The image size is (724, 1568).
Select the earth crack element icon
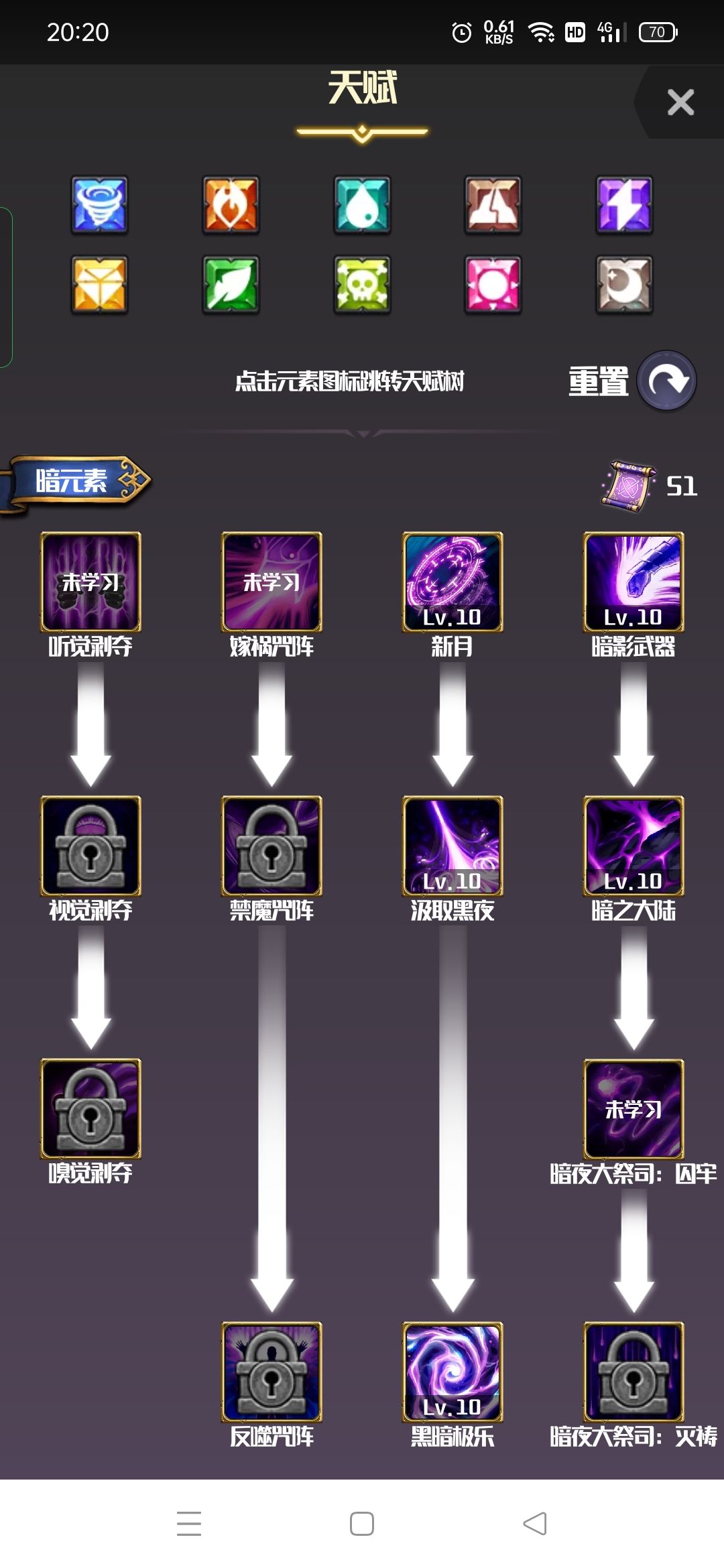tap(493, 205)
